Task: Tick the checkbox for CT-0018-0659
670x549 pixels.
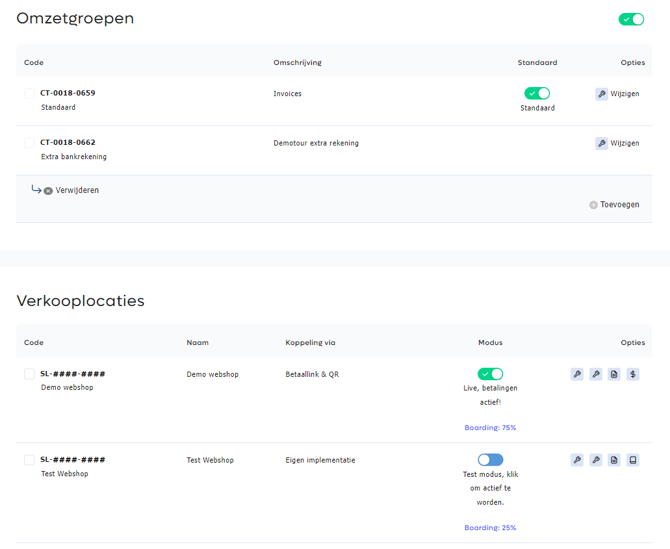Action: click(x=29, y=93)
